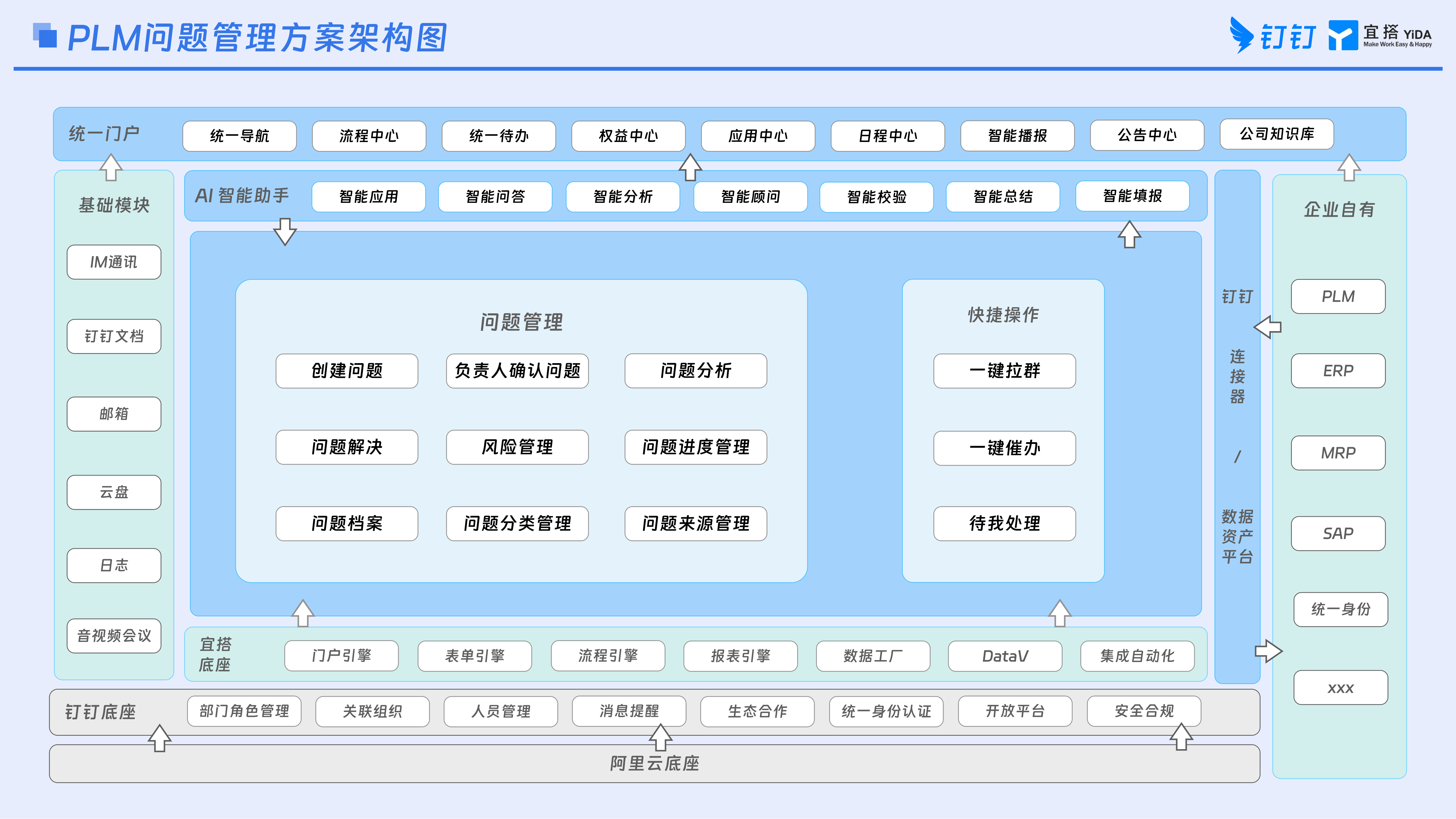
Task: Select the ERP enterprise system box
Action: 1338,371
